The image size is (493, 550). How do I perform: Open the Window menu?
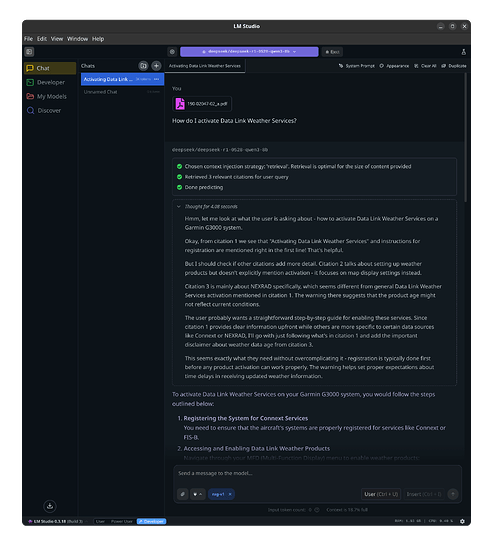point(77,39)
